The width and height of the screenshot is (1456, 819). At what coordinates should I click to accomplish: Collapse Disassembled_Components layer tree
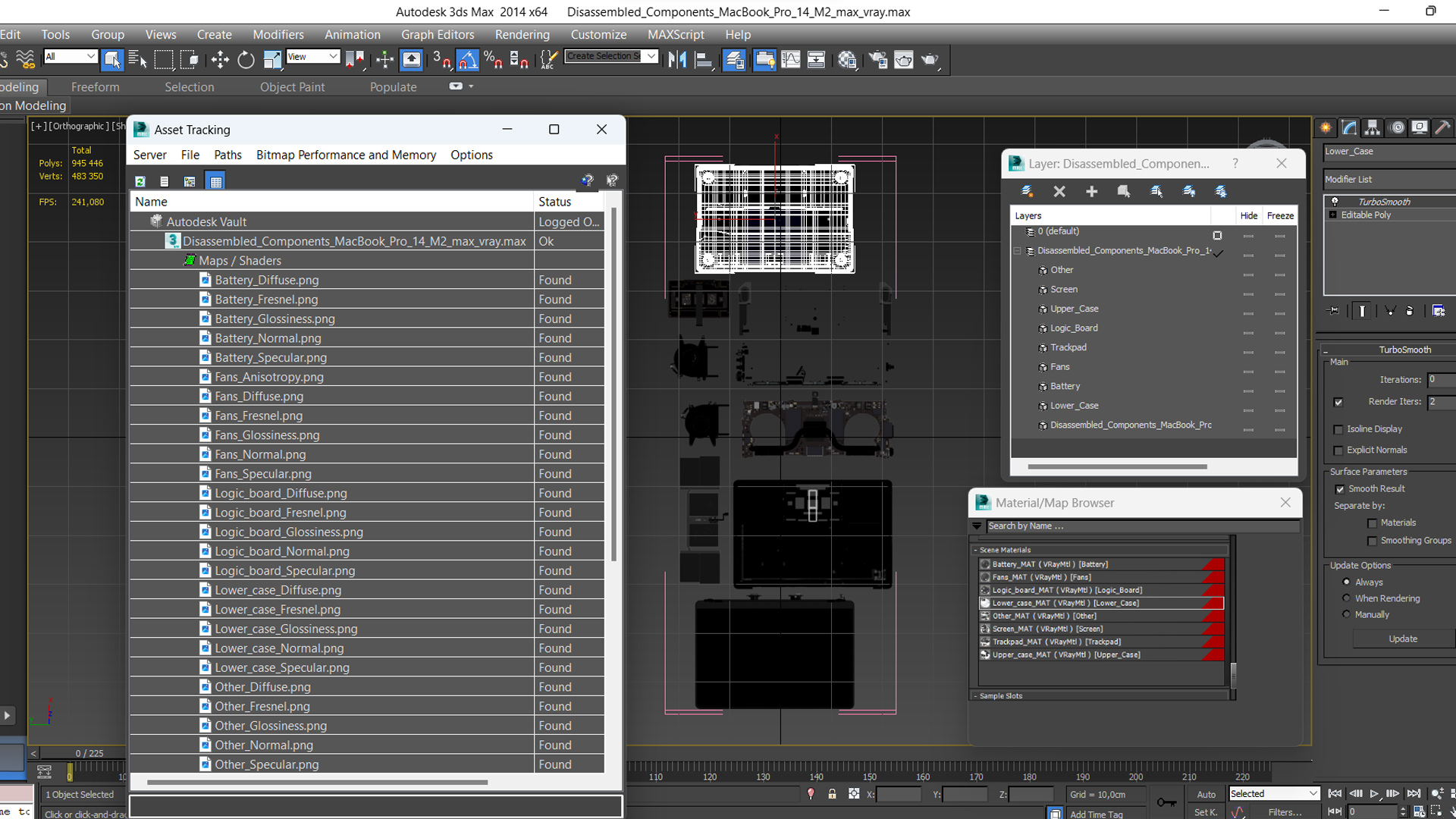pyautogui.click(x=1018, y=251)
